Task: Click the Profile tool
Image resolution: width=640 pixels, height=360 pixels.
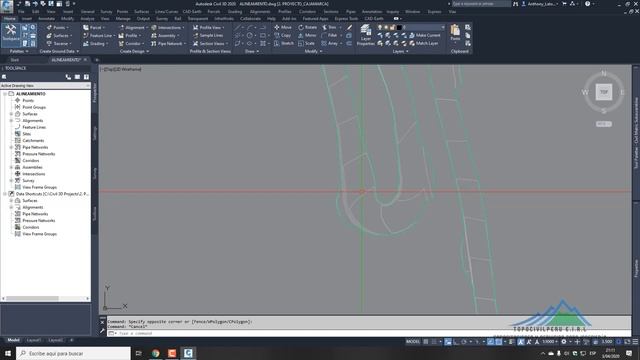Action: (x=129, y=36)
